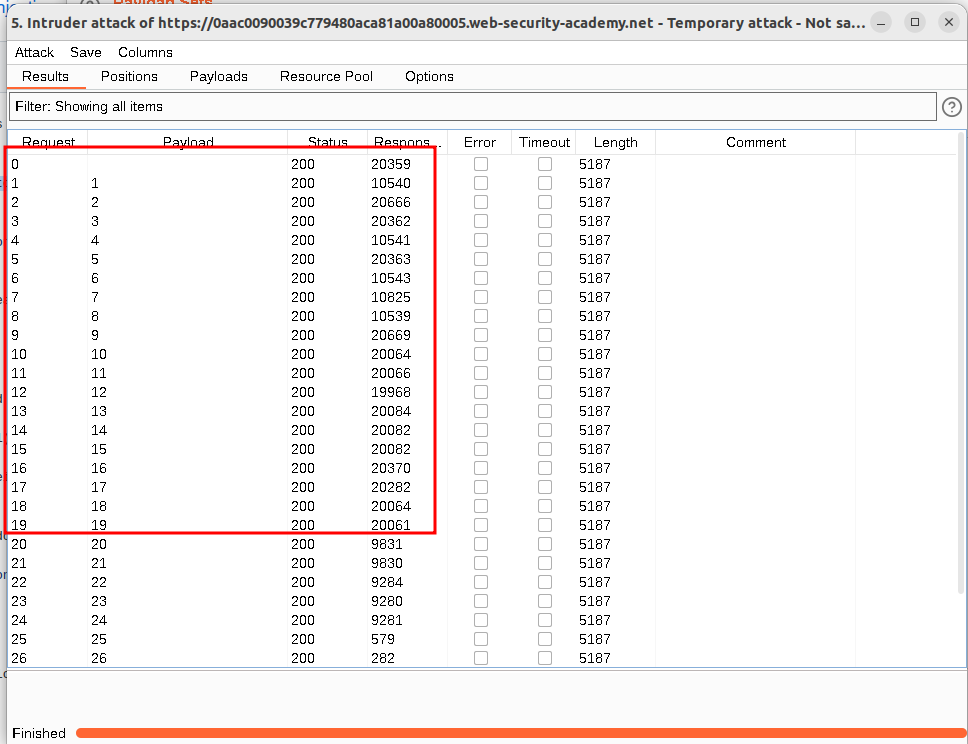Toggle the Error checkbox in request 17 row
Image resolution: width=968 pixels, height=744 pixels.
[481, 487]
